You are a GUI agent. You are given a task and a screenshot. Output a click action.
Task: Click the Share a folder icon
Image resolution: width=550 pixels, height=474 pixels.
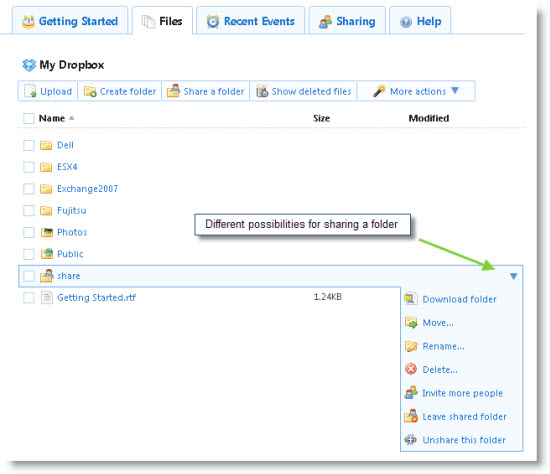point(173,91)
